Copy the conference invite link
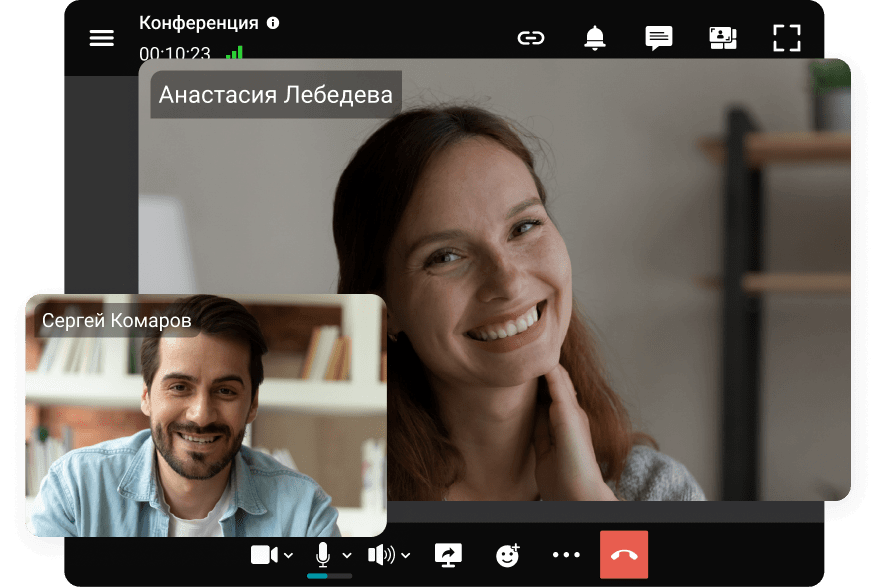This screenshot has width=882, height=587. click(x=531, y=38)
